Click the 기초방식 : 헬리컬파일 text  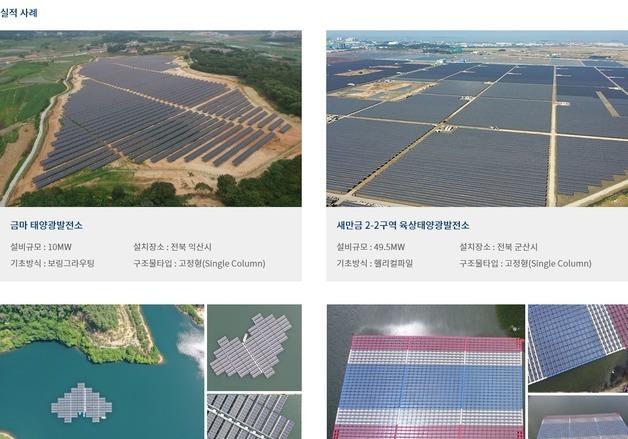375,264
